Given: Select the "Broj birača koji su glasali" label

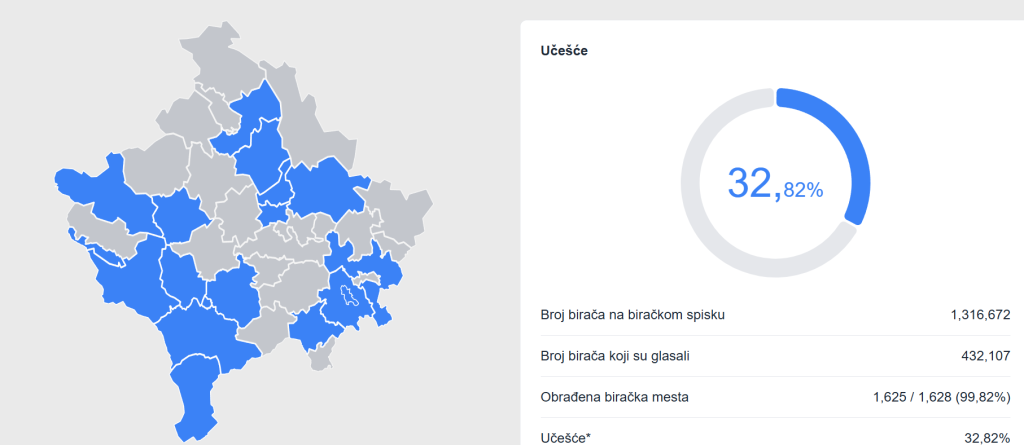Looking at the screenshot, I should point(615,356).
